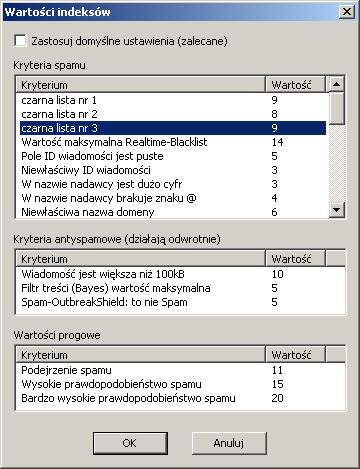Click Wartość column header in threshold list
The image size is (360, 469).
click(295, 355)
